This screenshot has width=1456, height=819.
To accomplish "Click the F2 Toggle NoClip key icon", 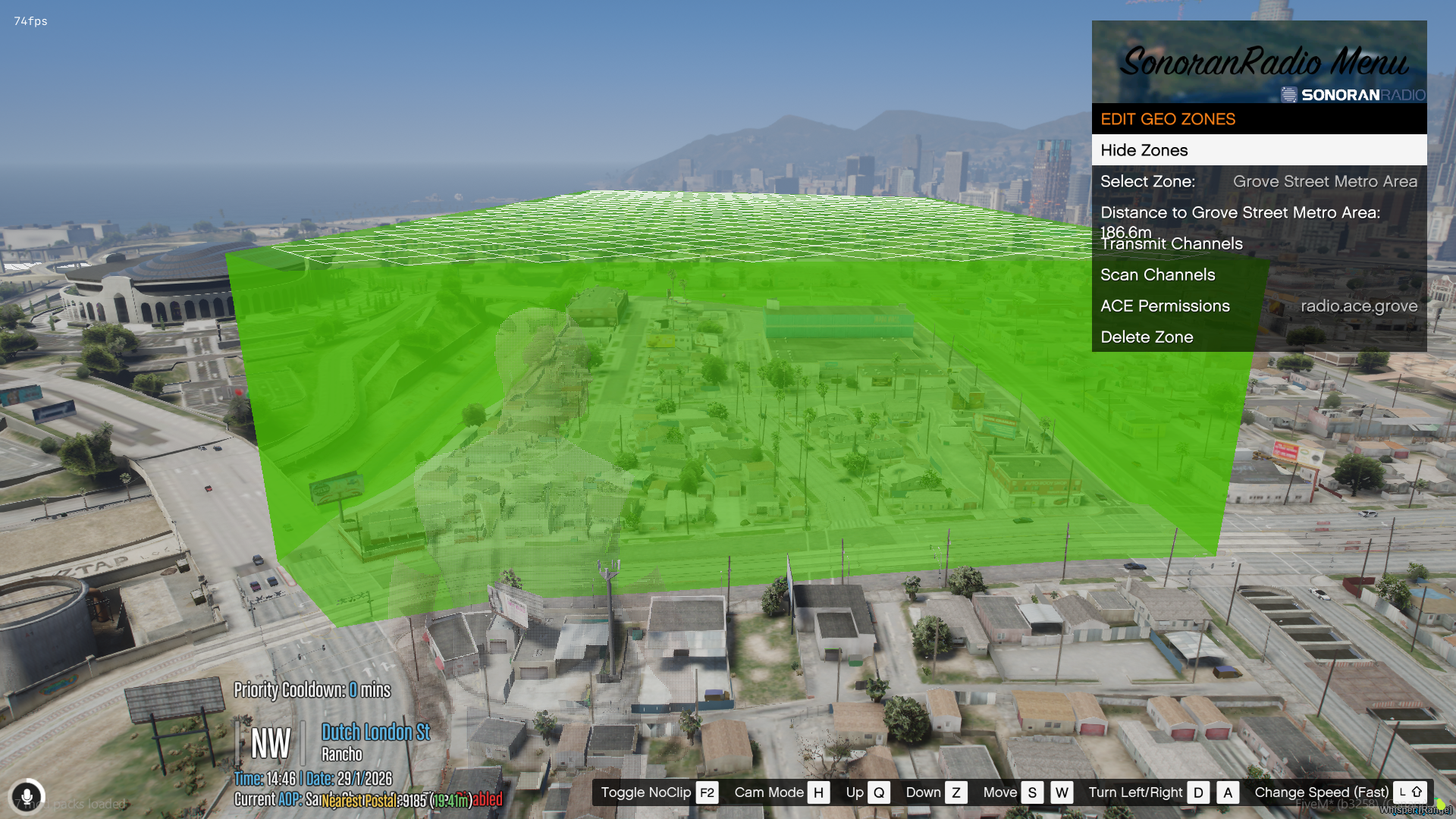I will [x=707, y=792].
